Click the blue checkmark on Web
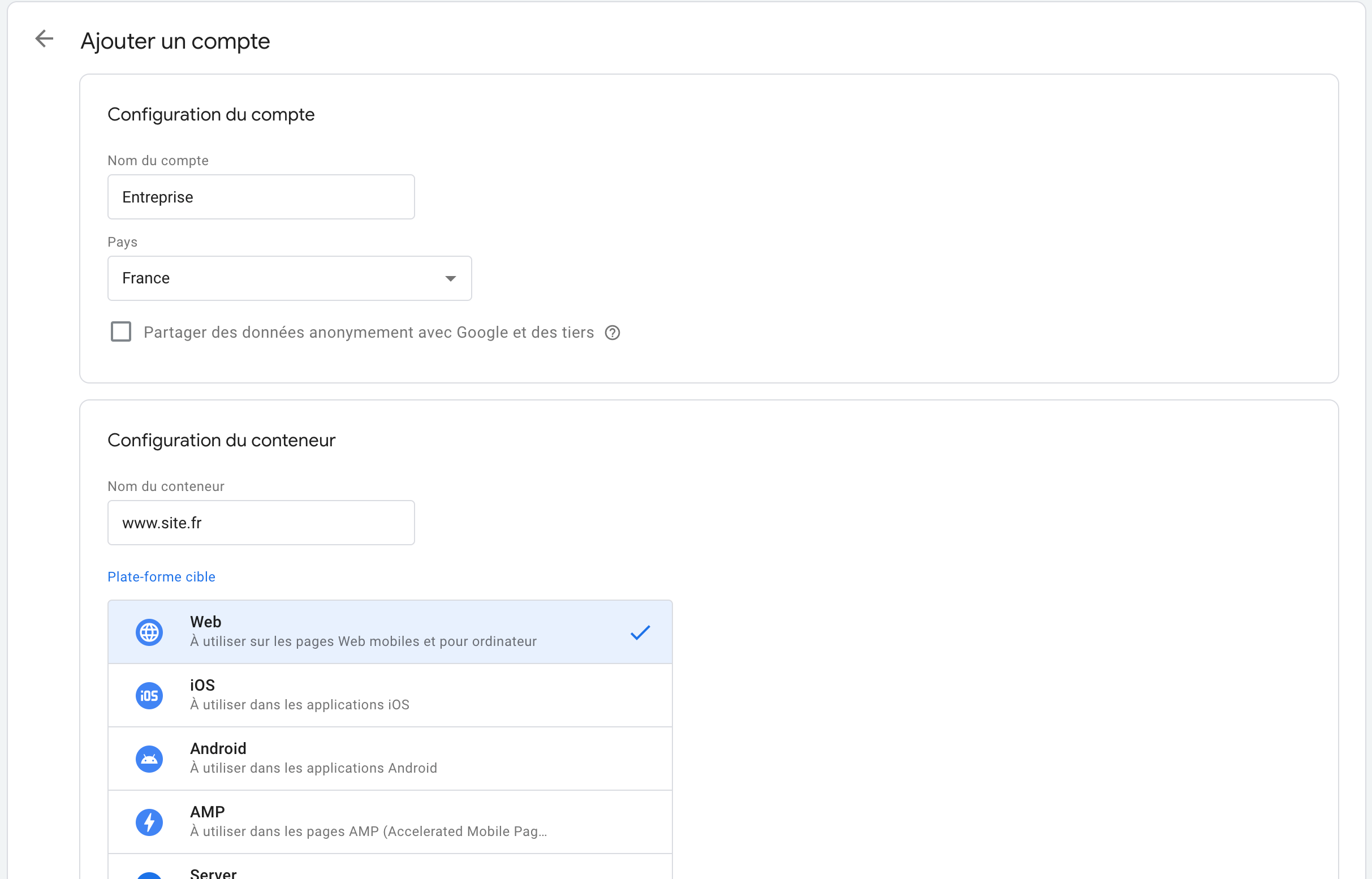Image resolution: width=1372 pixels, height=879 pixels. (x=640, y=632)
